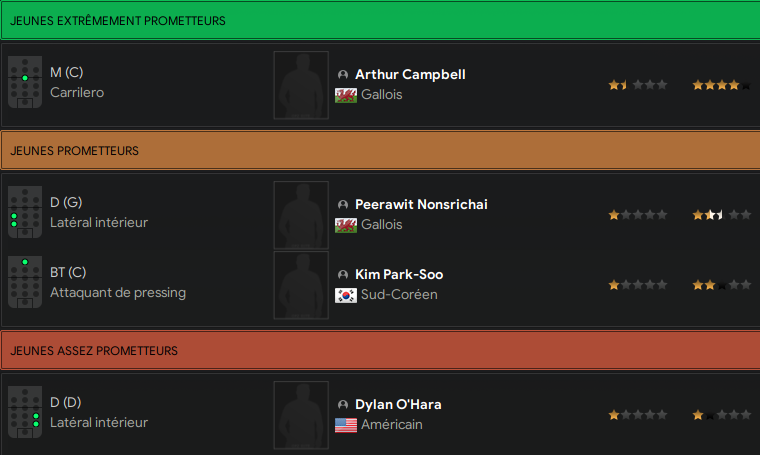Click Arthur Campbell's four-star potential rating

(x=722, y=85)
